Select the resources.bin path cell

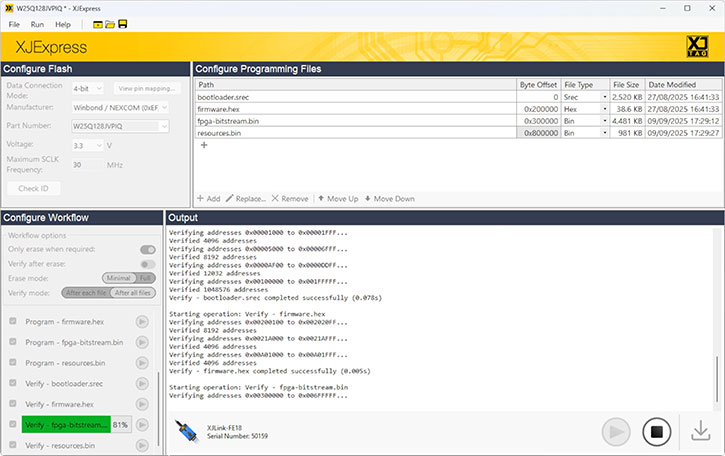click(x=355, y=133)
